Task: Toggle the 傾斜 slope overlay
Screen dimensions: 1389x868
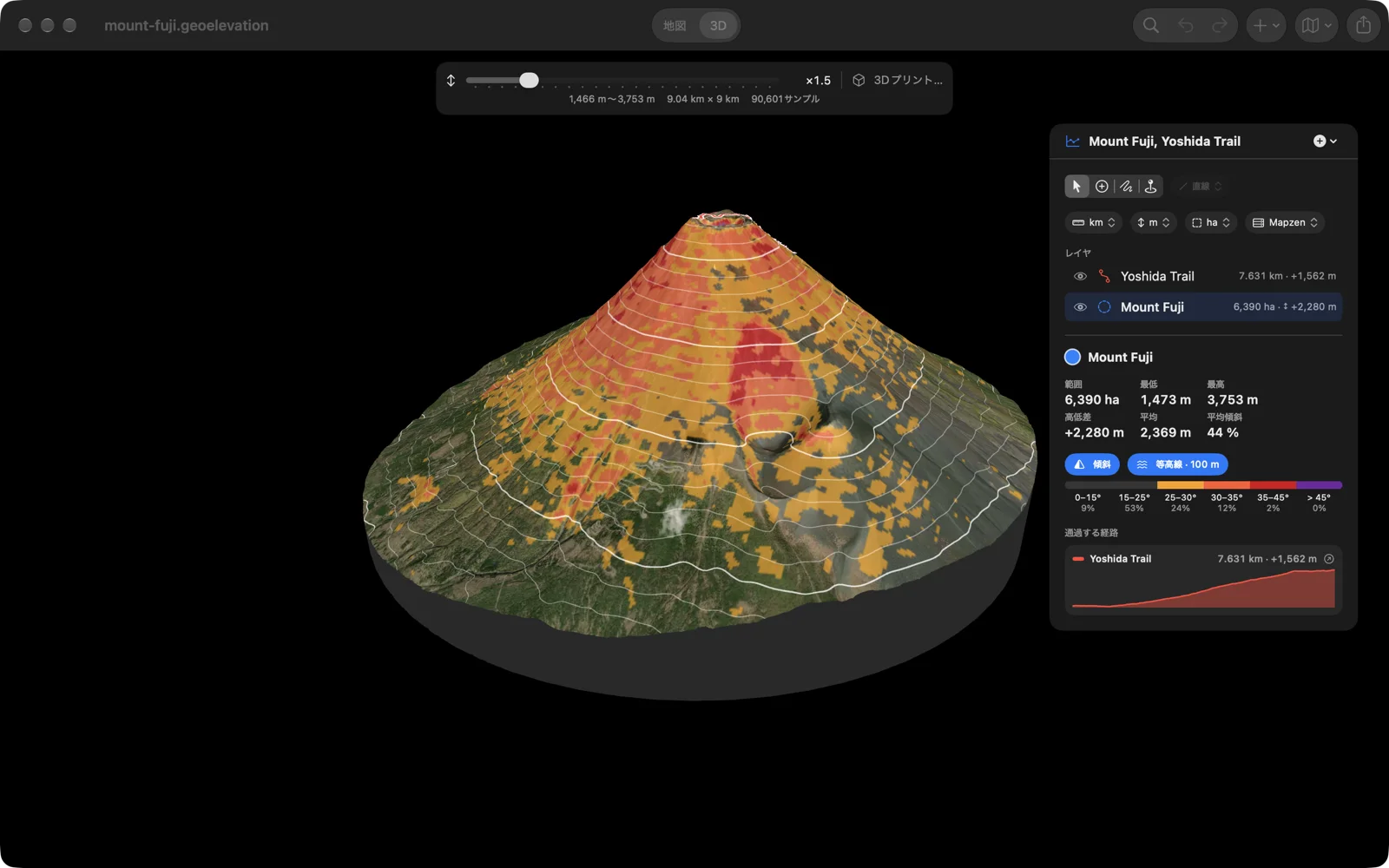Action: tap(1092, 464)
